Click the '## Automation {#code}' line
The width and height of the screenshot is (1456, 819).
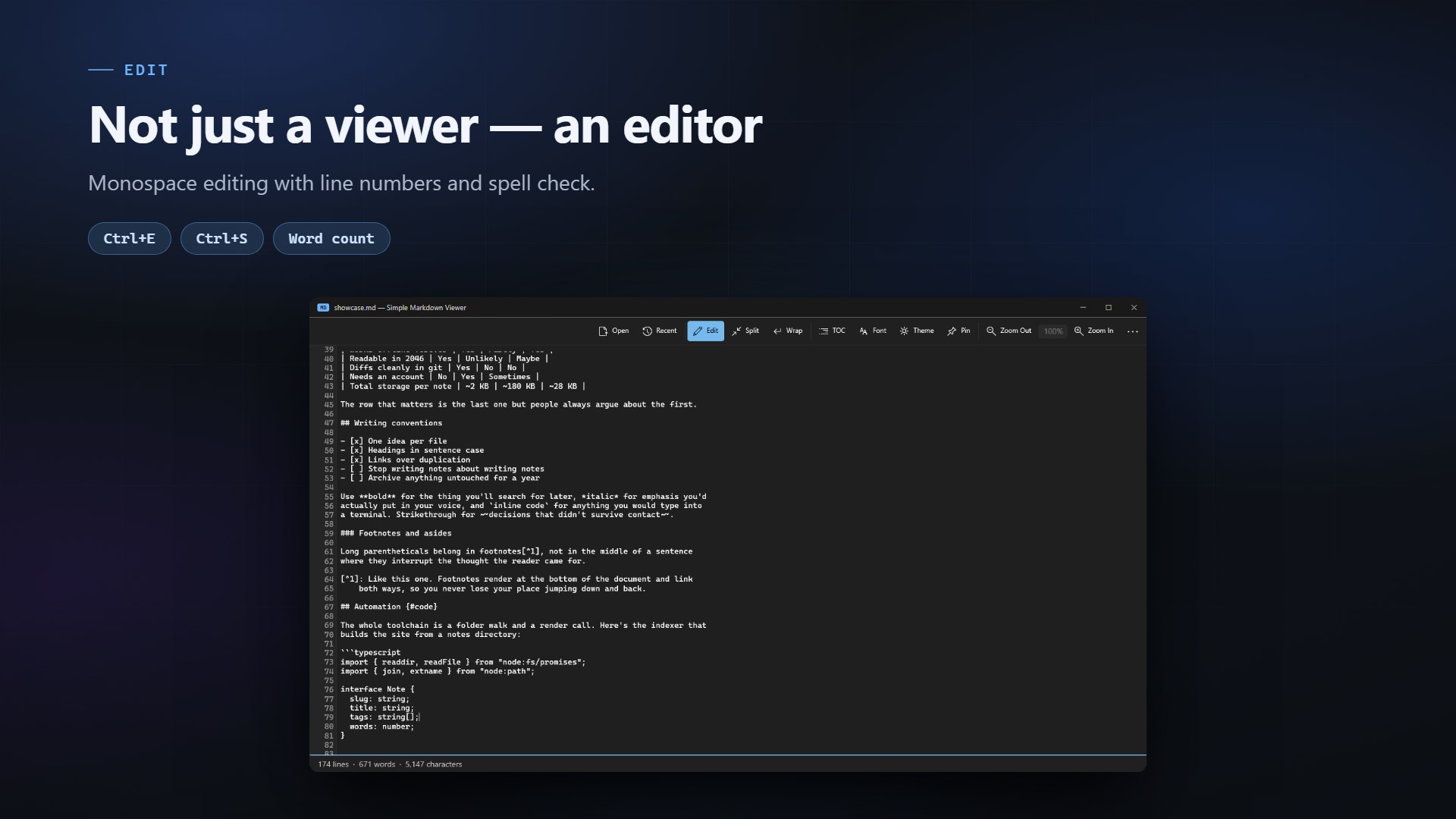(x=389, y=607)
